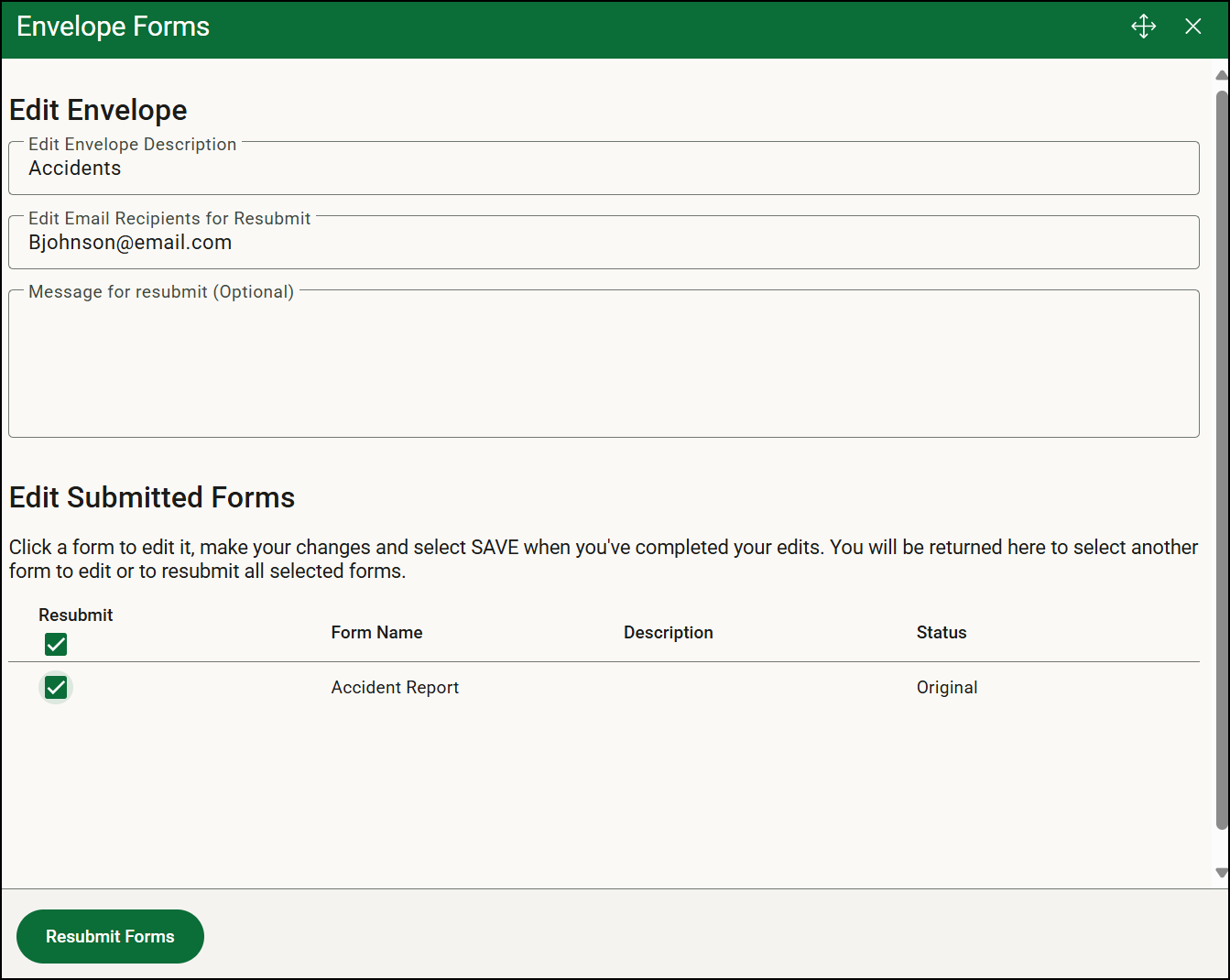Image resolution: width=1230 pixels, height=980 pixels.
Task: Click the scrollbar up arrow
Action: pyautogui.click(x=1221, y=75)
